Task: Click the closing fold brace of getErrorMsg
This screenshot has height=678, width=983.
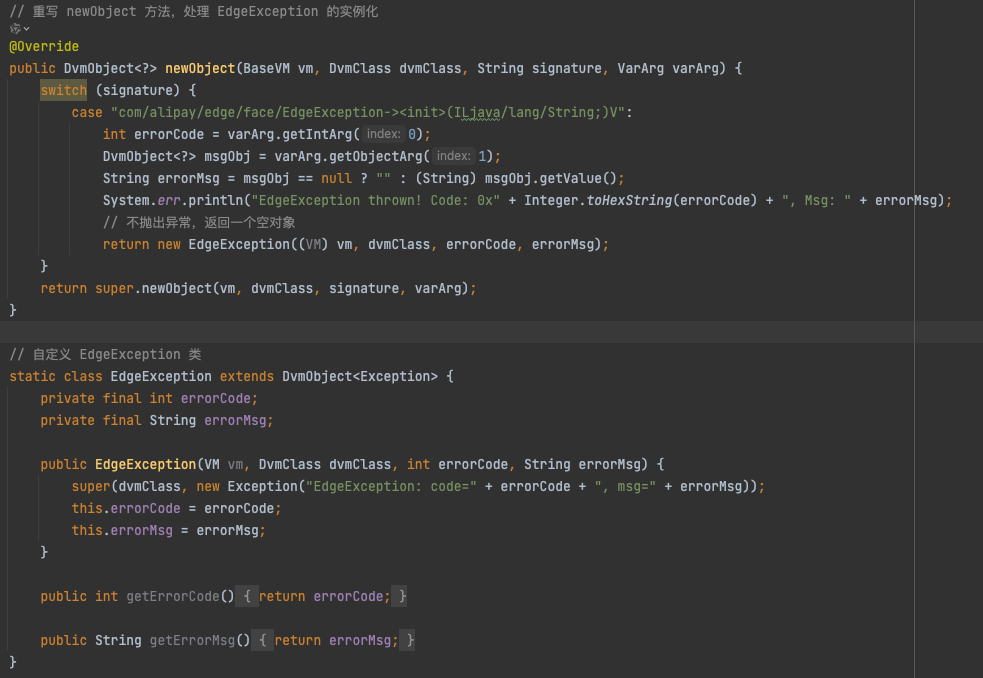Action: click(x=410, y=640)
